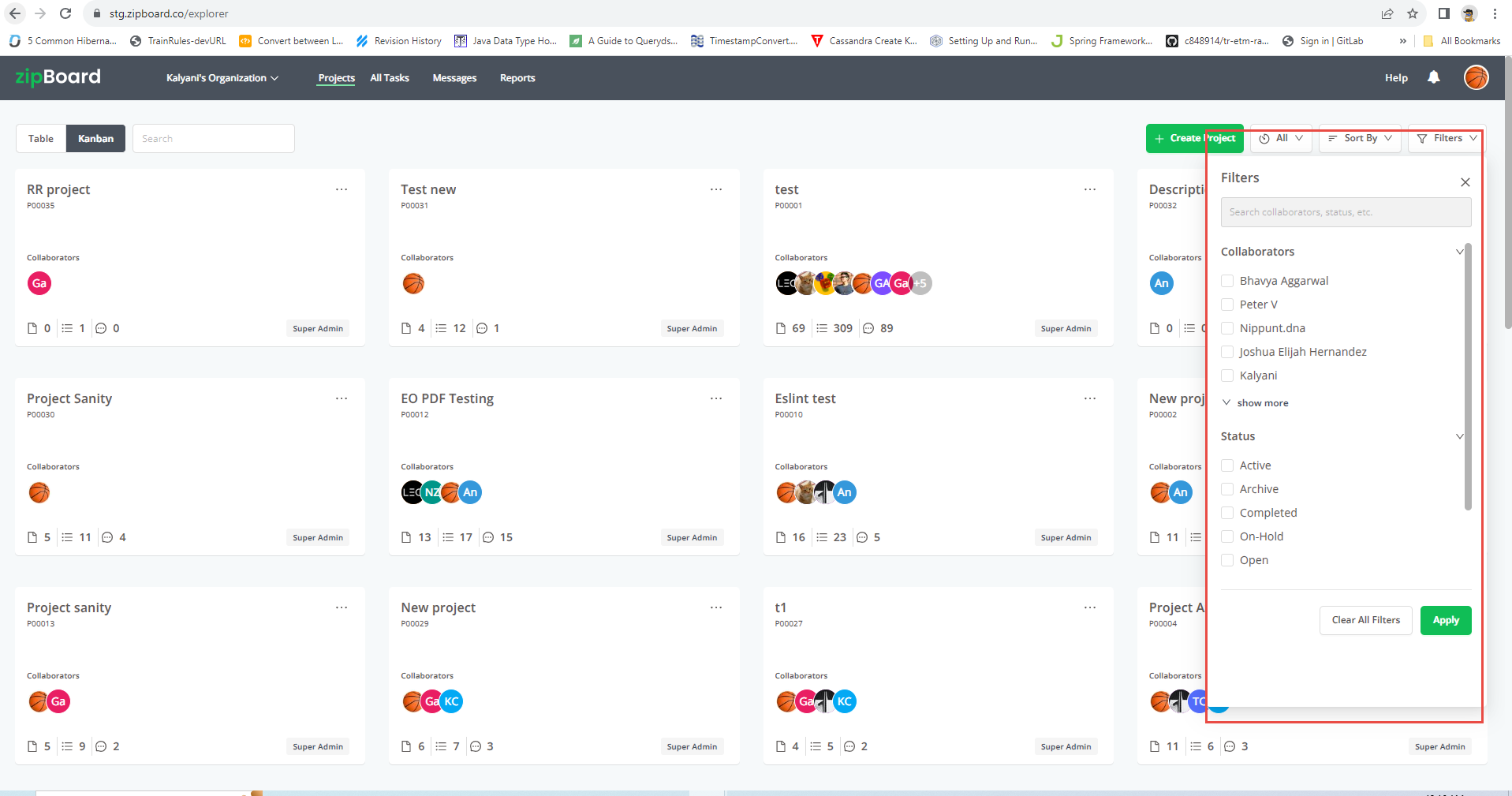Open Kalyani's Organization dropdown
Viewport: 1512px width, 796px height.
(222, 77)
